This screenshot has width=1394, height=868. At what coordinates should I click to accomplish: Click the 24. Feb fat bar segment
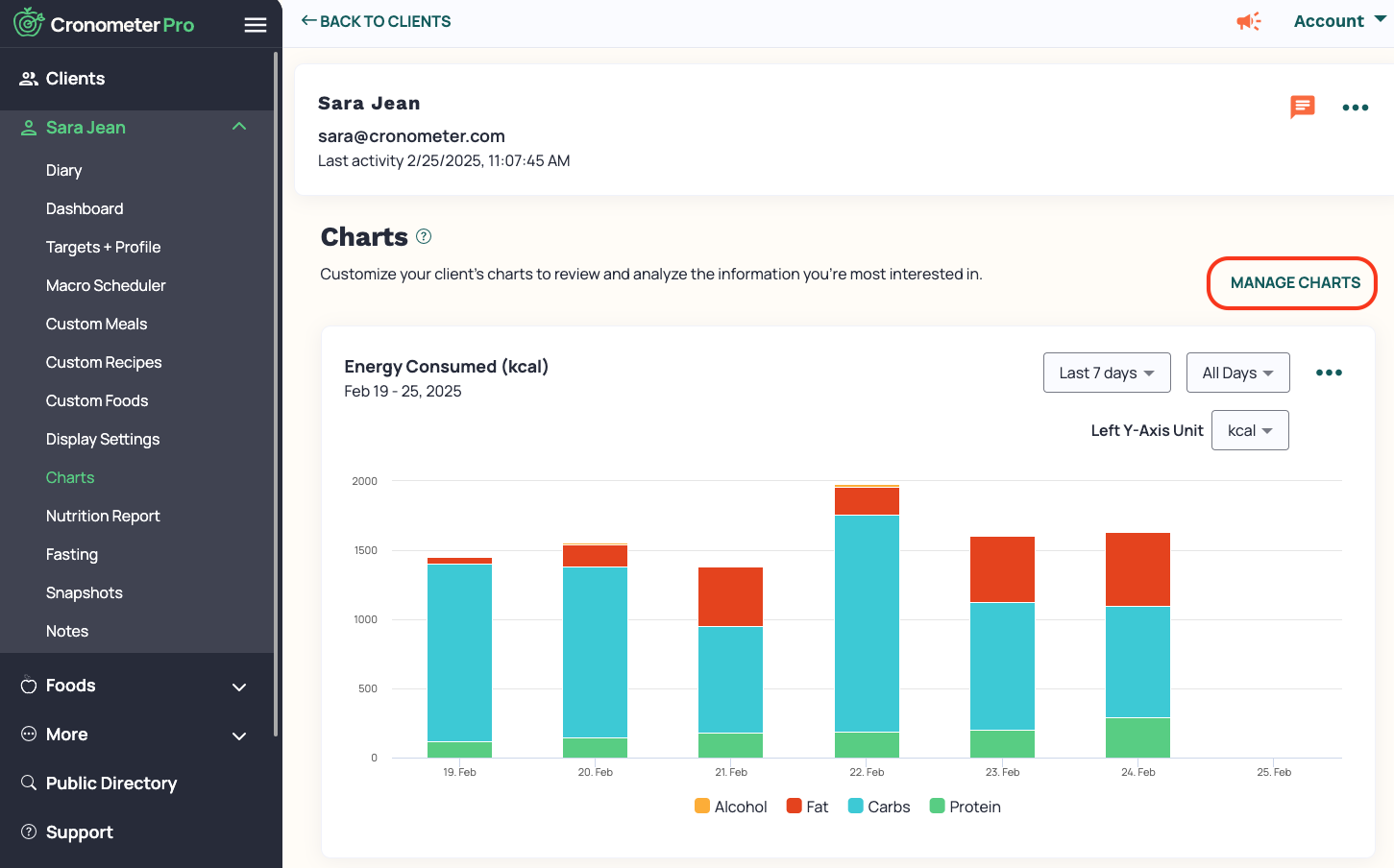pyautogui.click(x=1137, y=569)
